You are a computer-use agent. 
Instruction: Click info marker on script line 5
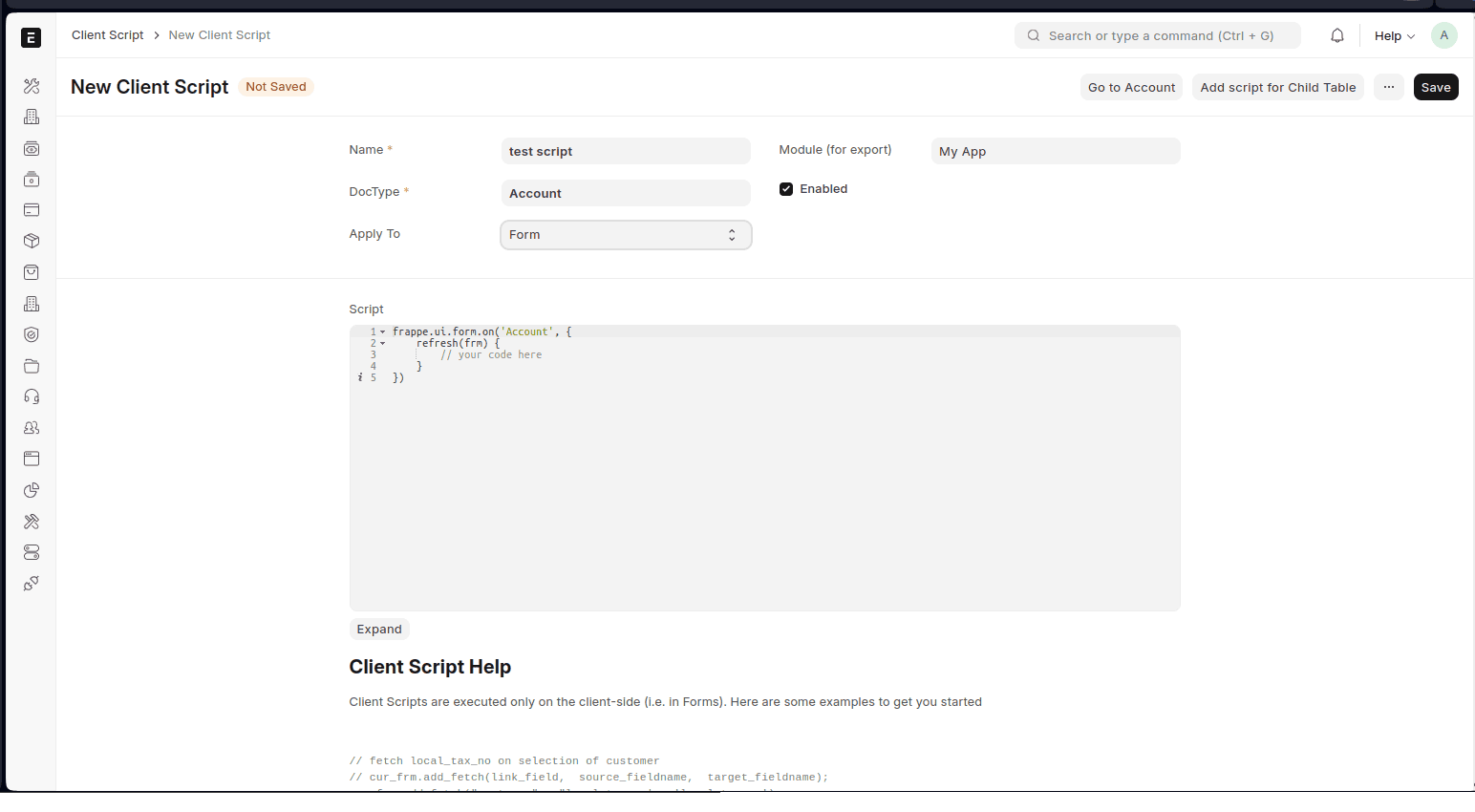click(x=360, y=377)
